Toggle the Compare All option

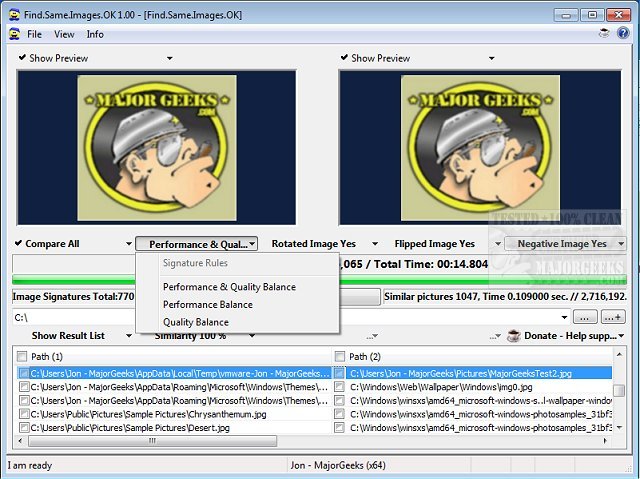click(47, 244)
